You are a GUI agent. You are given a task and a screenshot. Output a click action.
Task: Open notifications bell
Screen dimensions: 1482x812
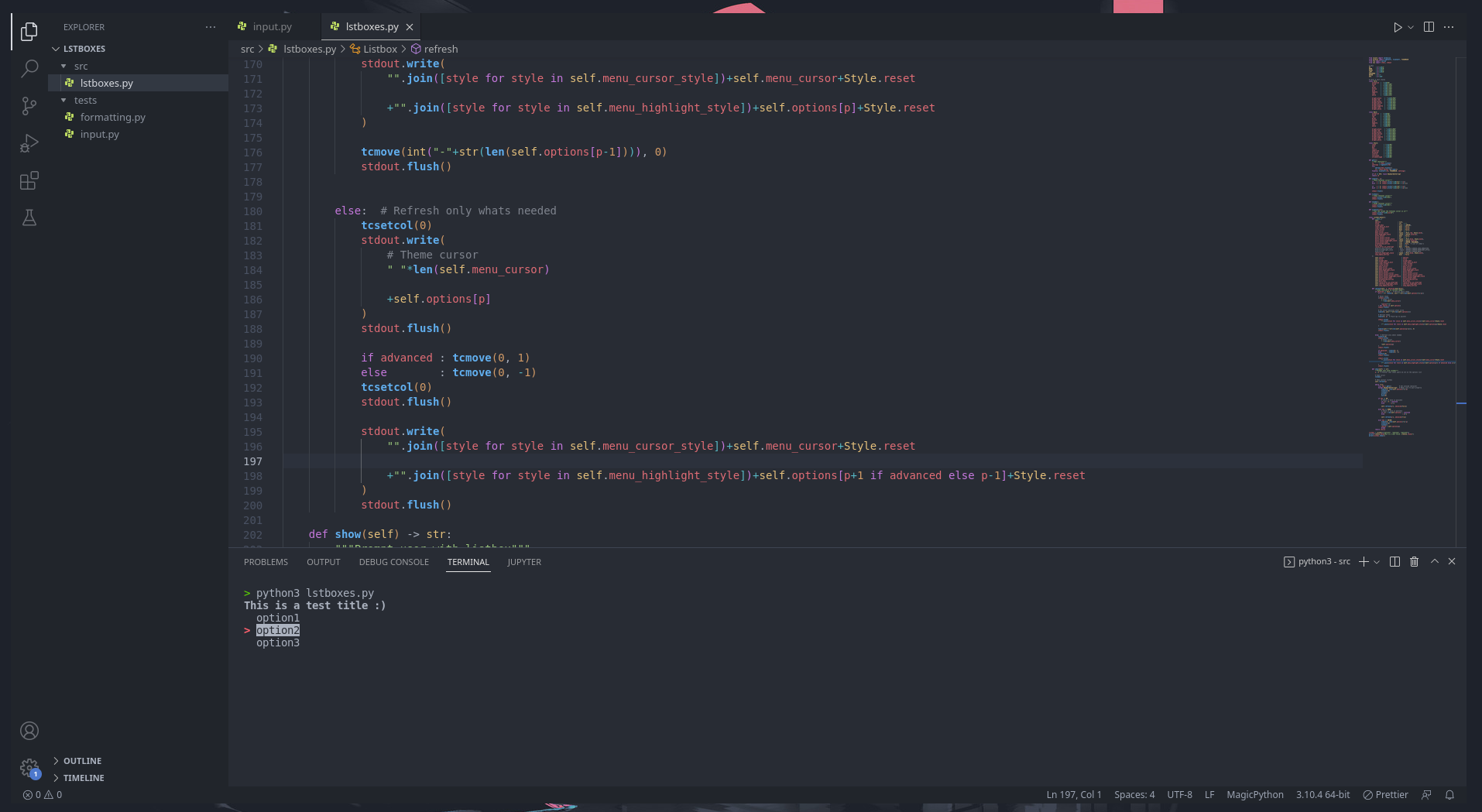(x=1450, y=795)
